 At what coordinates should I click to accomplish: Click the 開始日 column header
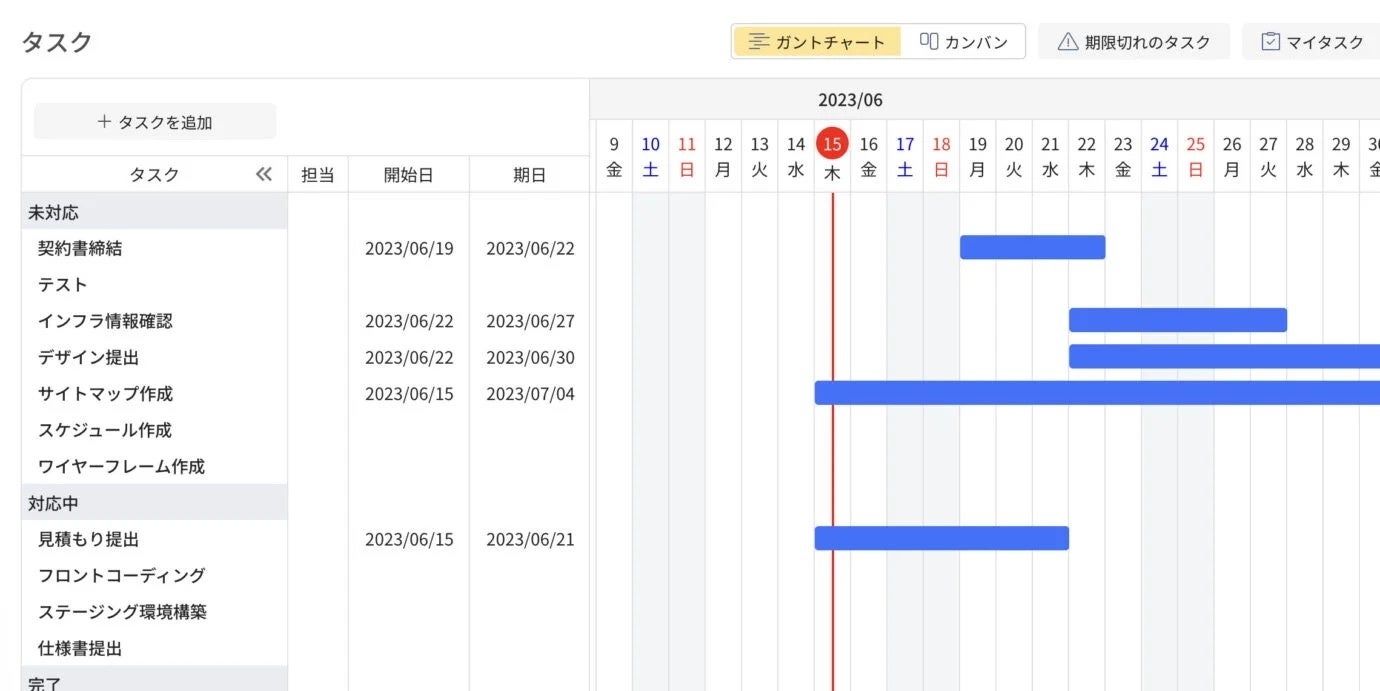click(x=408, y=175)
